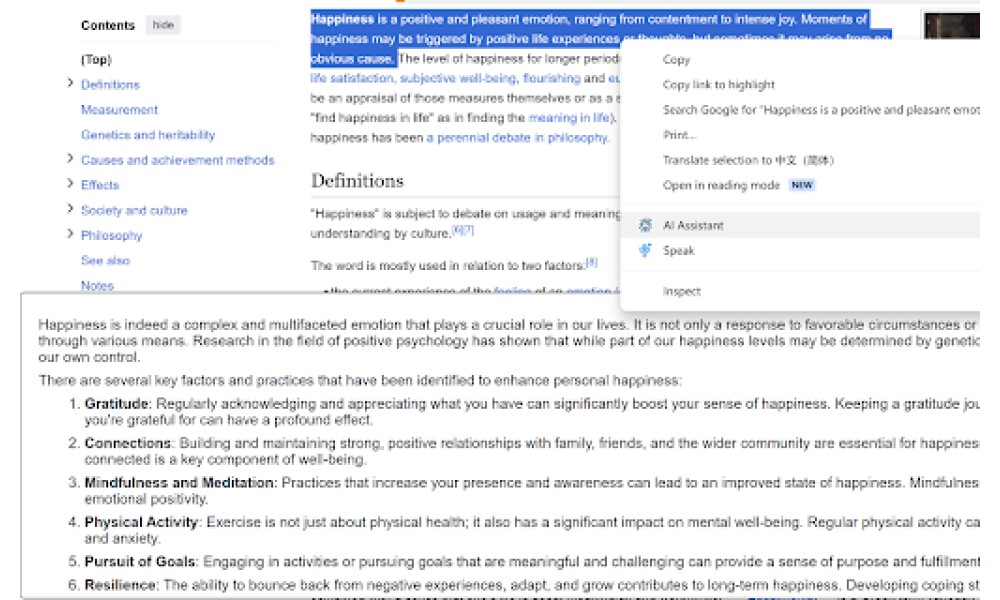Open the AI Assistant menu item
1000x600 pixels.
[x=800, y=225]
